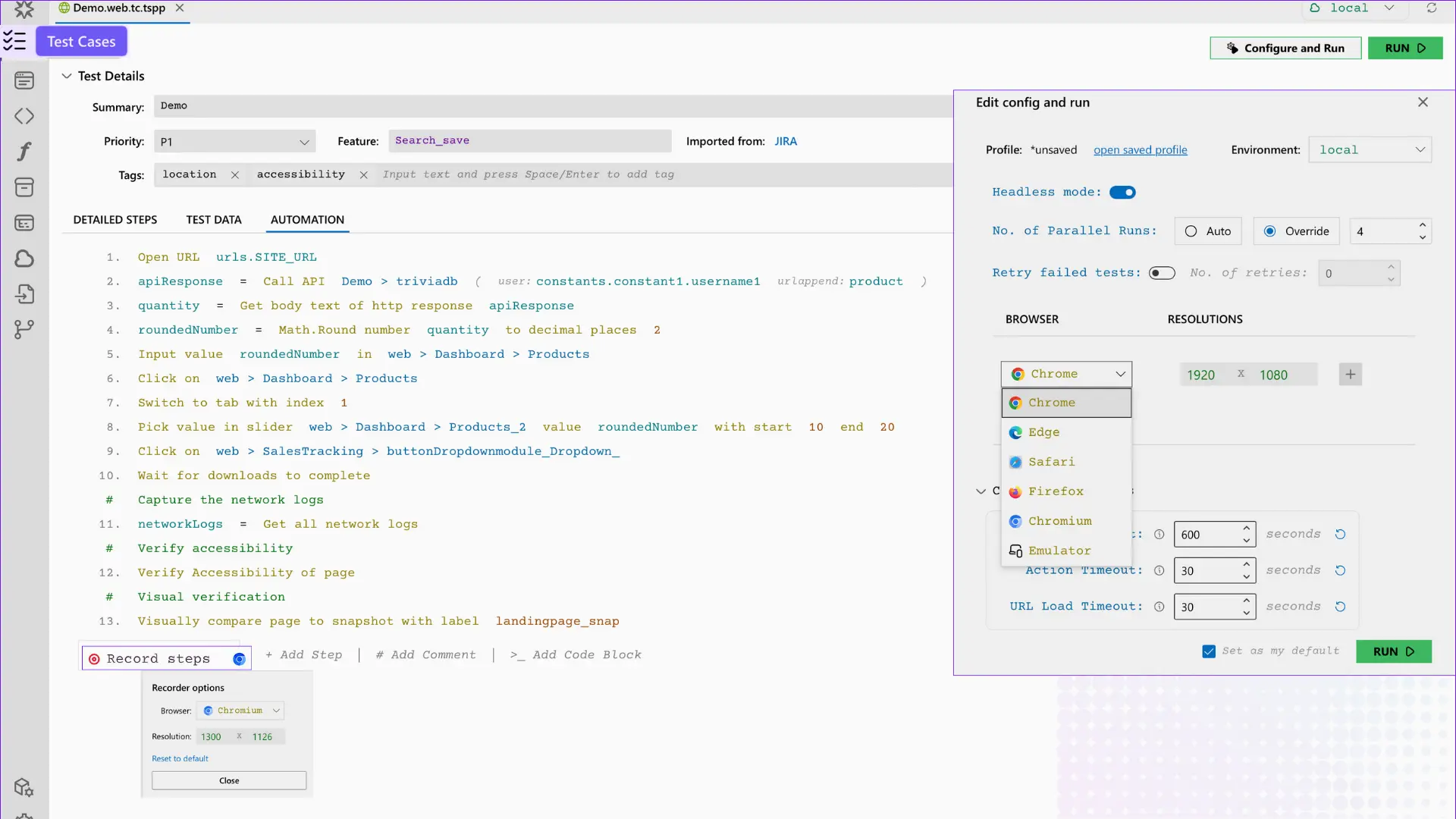Image resolution: width=1456 pixels, height=819 pixels.
Task: Collapse the Test Details section
Action: pyautogui.click(x=67, y=76)
